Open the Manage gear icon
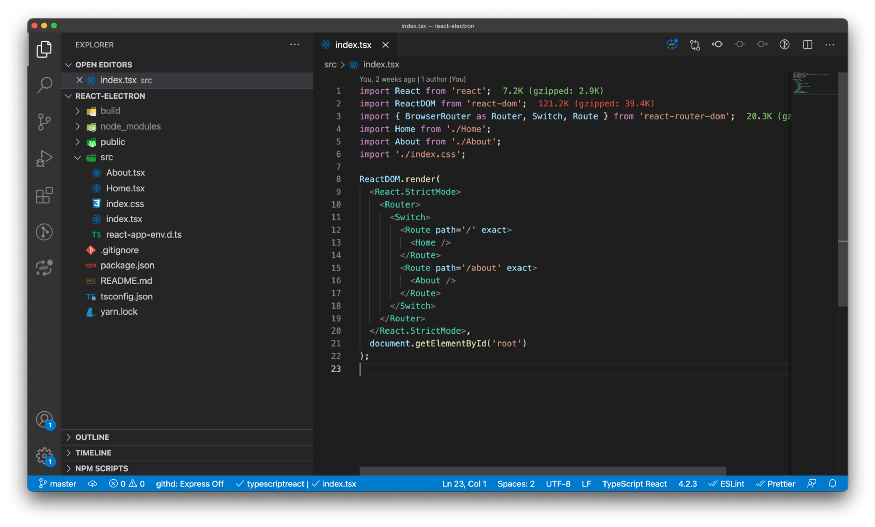The image size is (875, 527). [44, 456]
